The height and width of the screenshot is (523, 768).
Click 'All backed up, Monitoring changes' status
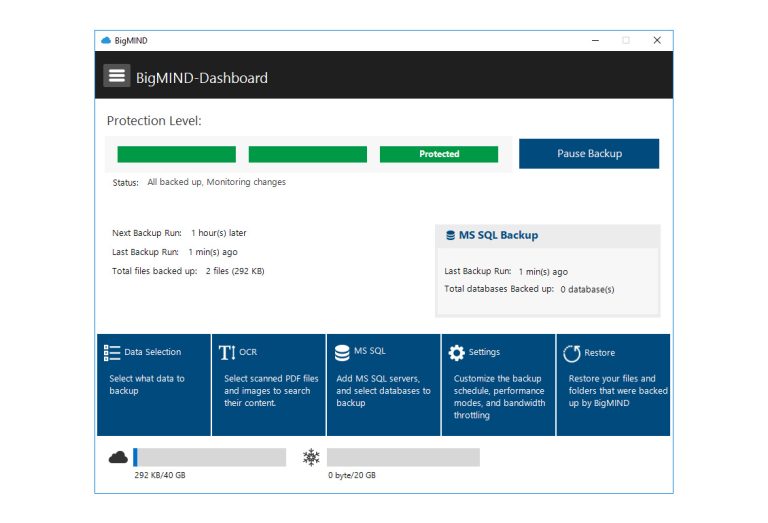click(216, 182)
